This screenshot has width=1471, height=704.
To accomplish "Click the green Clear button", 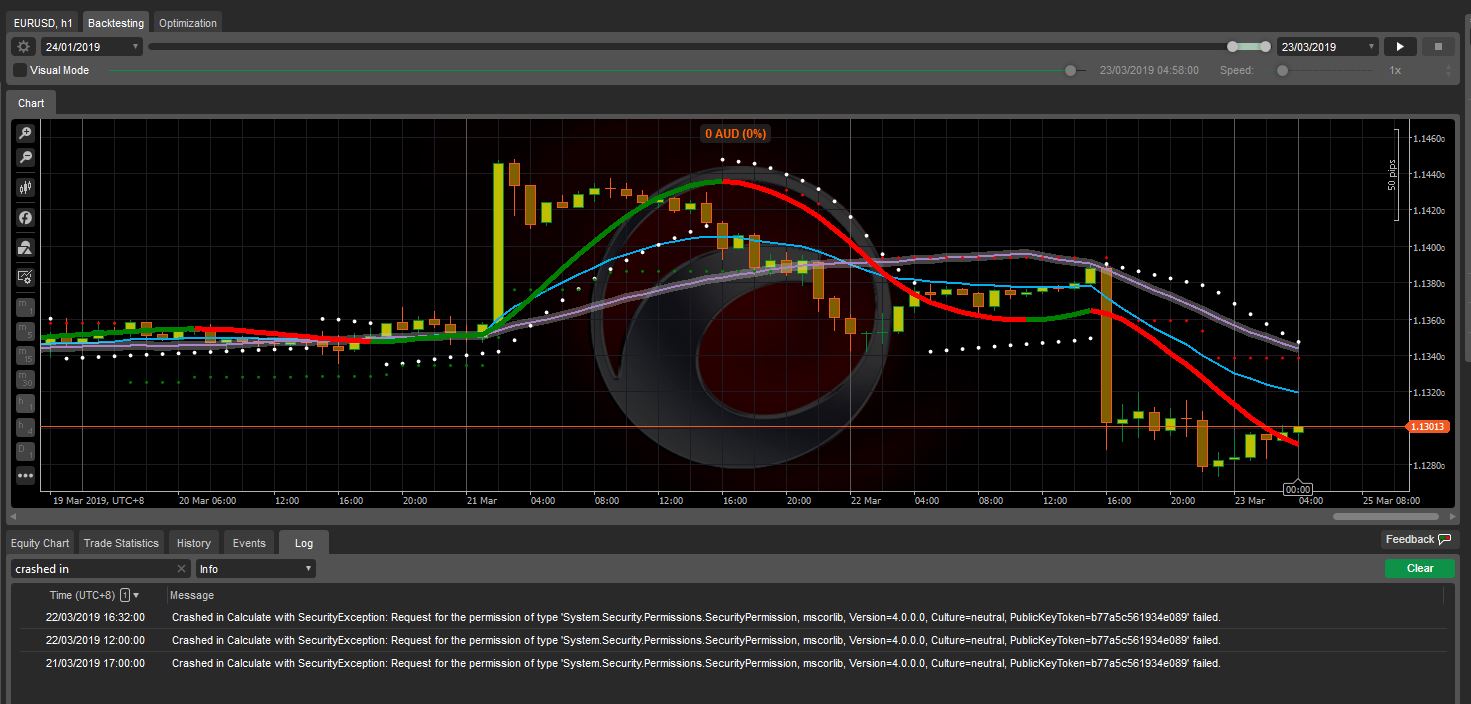I will pos(1420,568).
